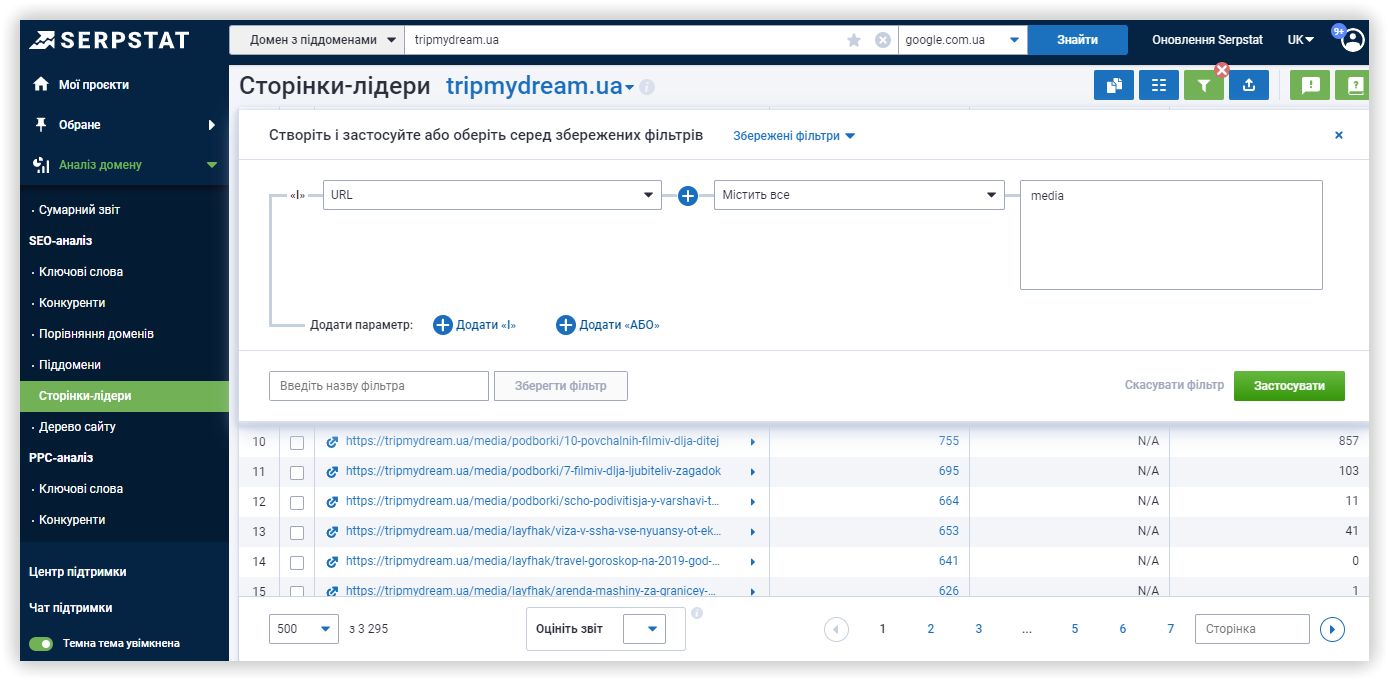Open Домен з піддоменами dropdown
1389x681 pixels.
tap(317, 40)
